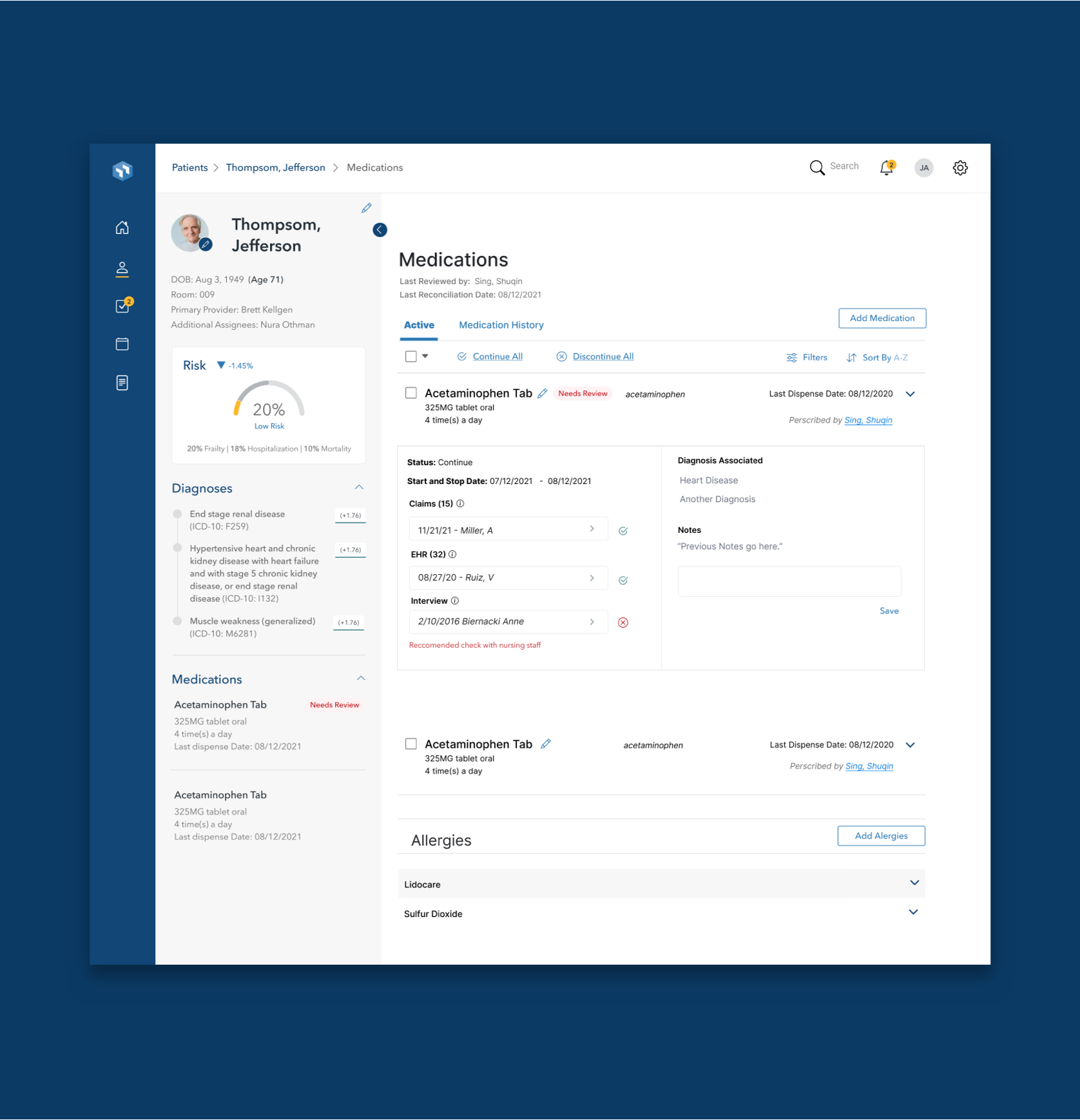Switch to the Active tab

pos(419,325)
